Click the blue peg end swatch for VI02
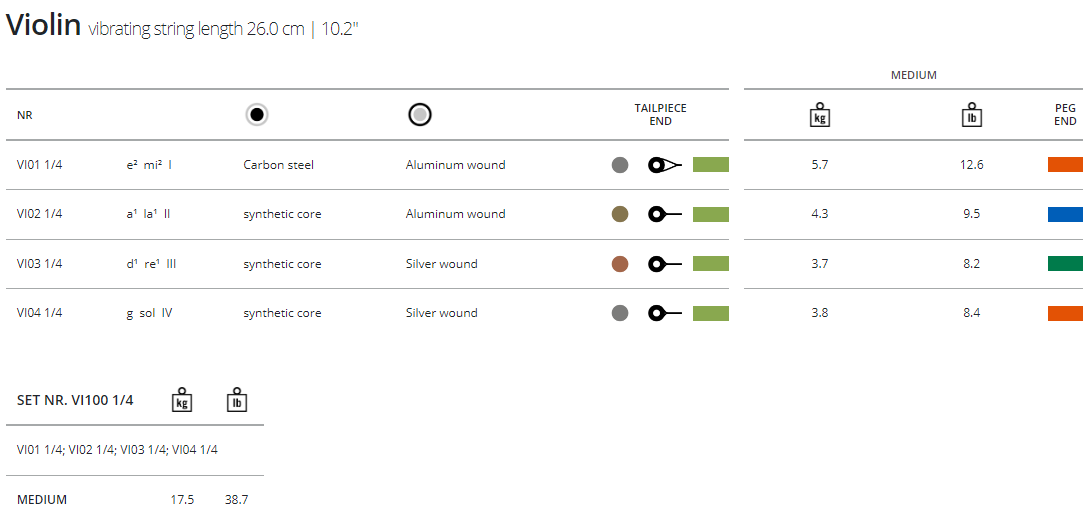This screenshot has height=513, width=1086. tap(1065, 214)
